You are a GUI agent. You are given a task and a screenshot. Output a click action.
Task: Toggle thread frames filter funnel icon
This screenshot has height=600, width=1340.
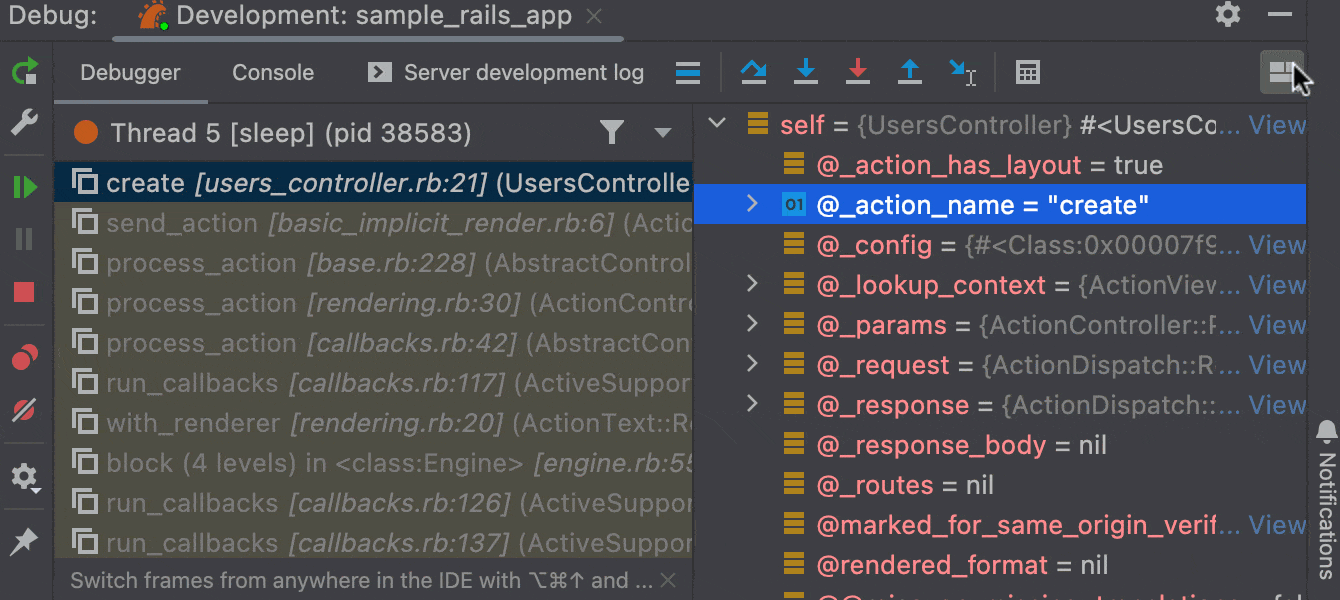click(611, 132)
